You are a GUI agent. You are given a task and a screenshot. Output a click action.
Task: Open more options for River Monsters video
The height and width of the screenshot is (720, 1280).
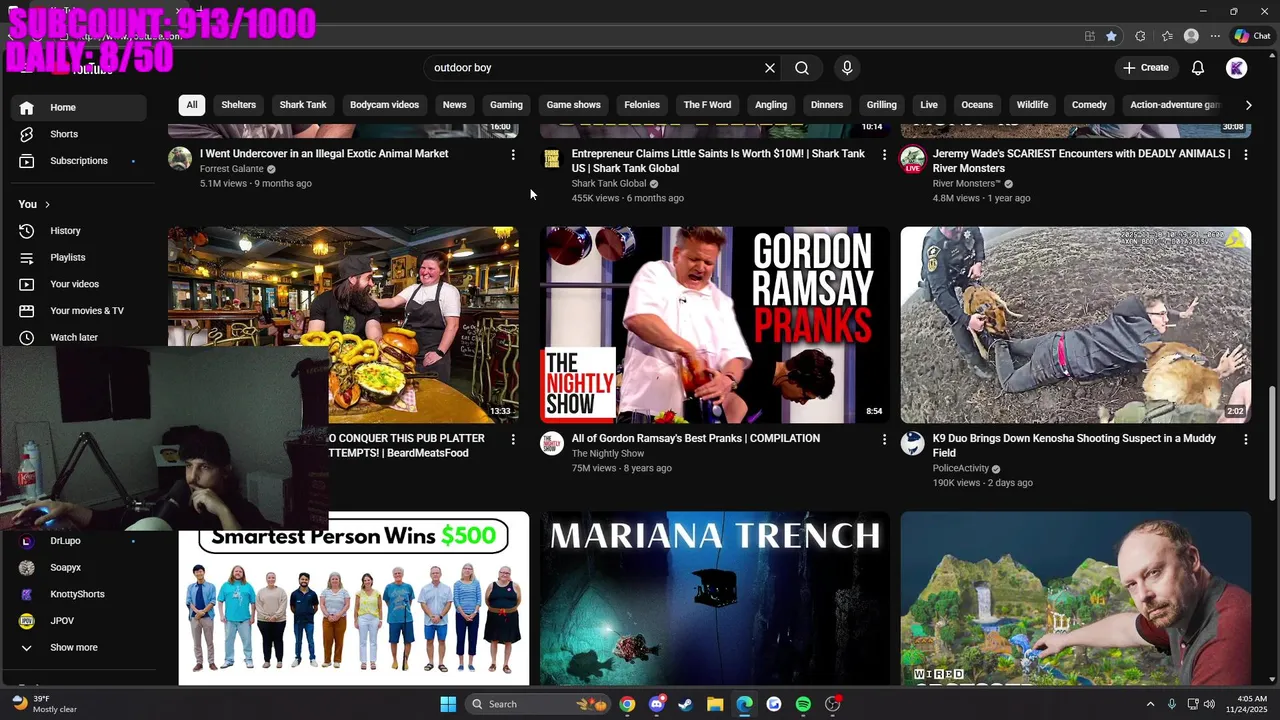pyautogui.click(x=1245, y=155)
